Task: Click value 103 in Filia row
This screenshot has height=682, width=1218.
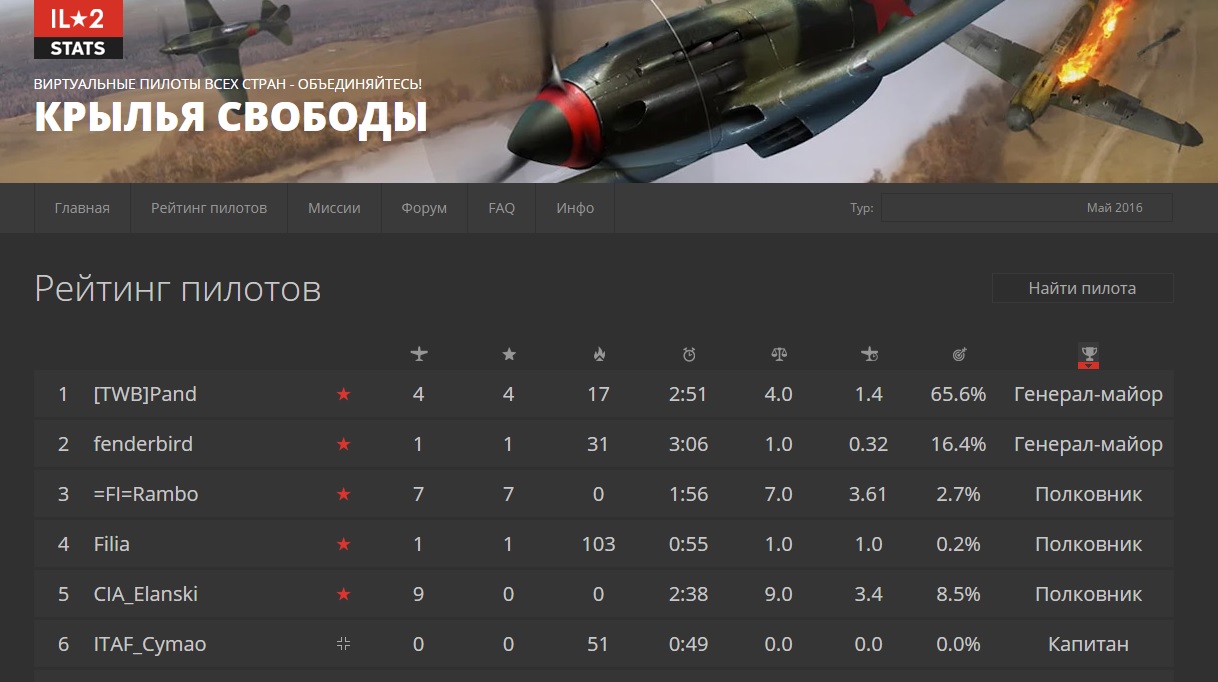Action: point(598,544)
